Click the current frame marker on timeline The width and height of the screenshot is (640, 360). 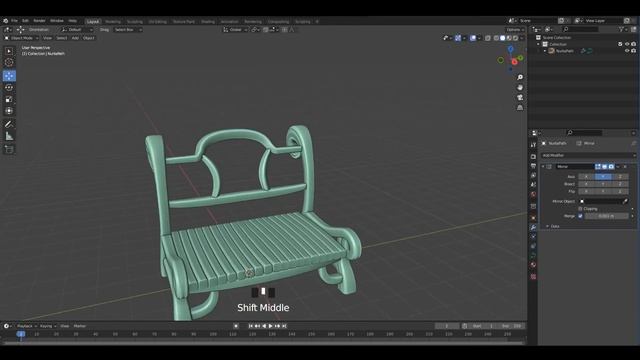tap(21, 334)
